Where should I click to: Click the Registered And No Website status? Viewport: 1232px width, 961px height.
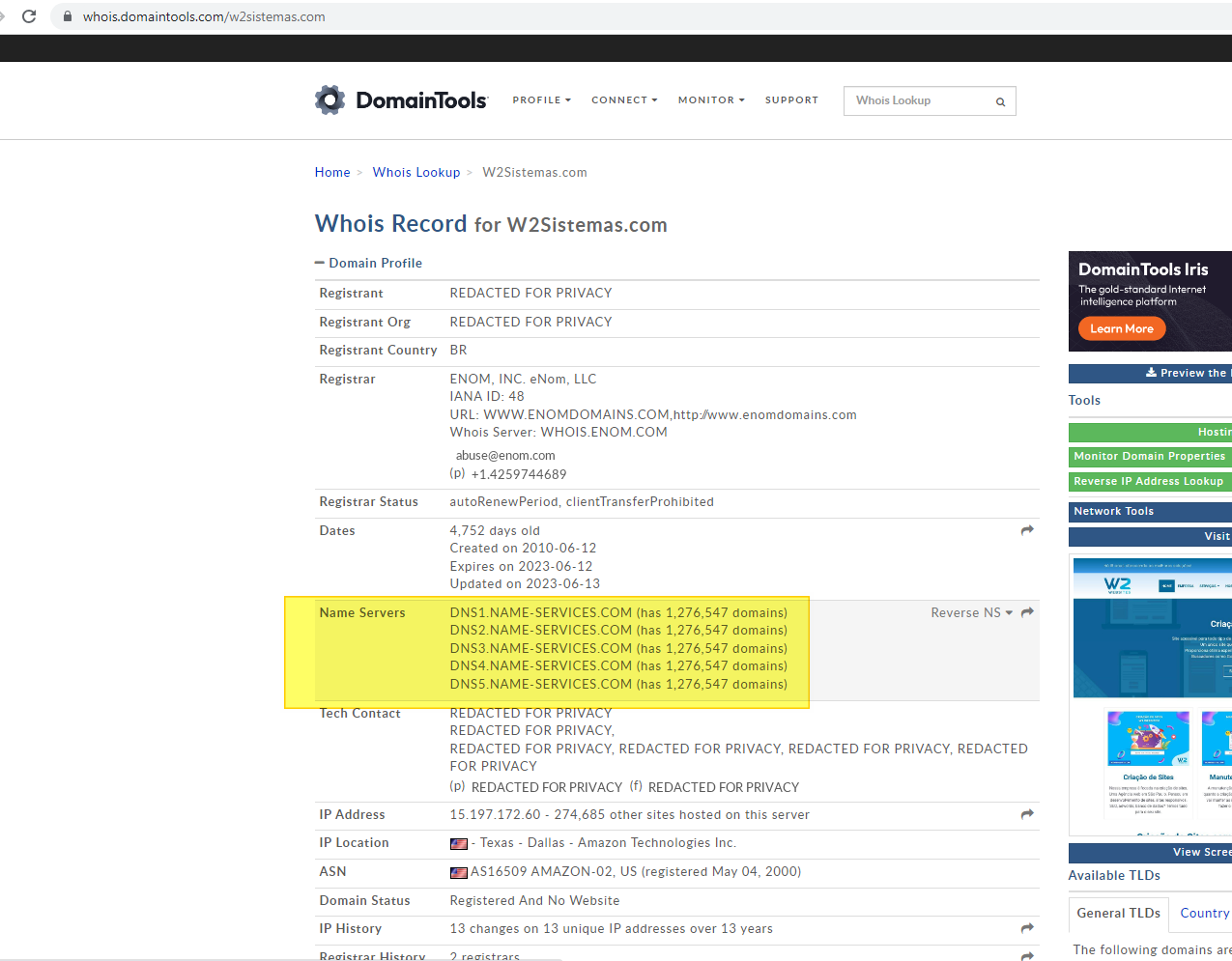click(x=534, y=900)
